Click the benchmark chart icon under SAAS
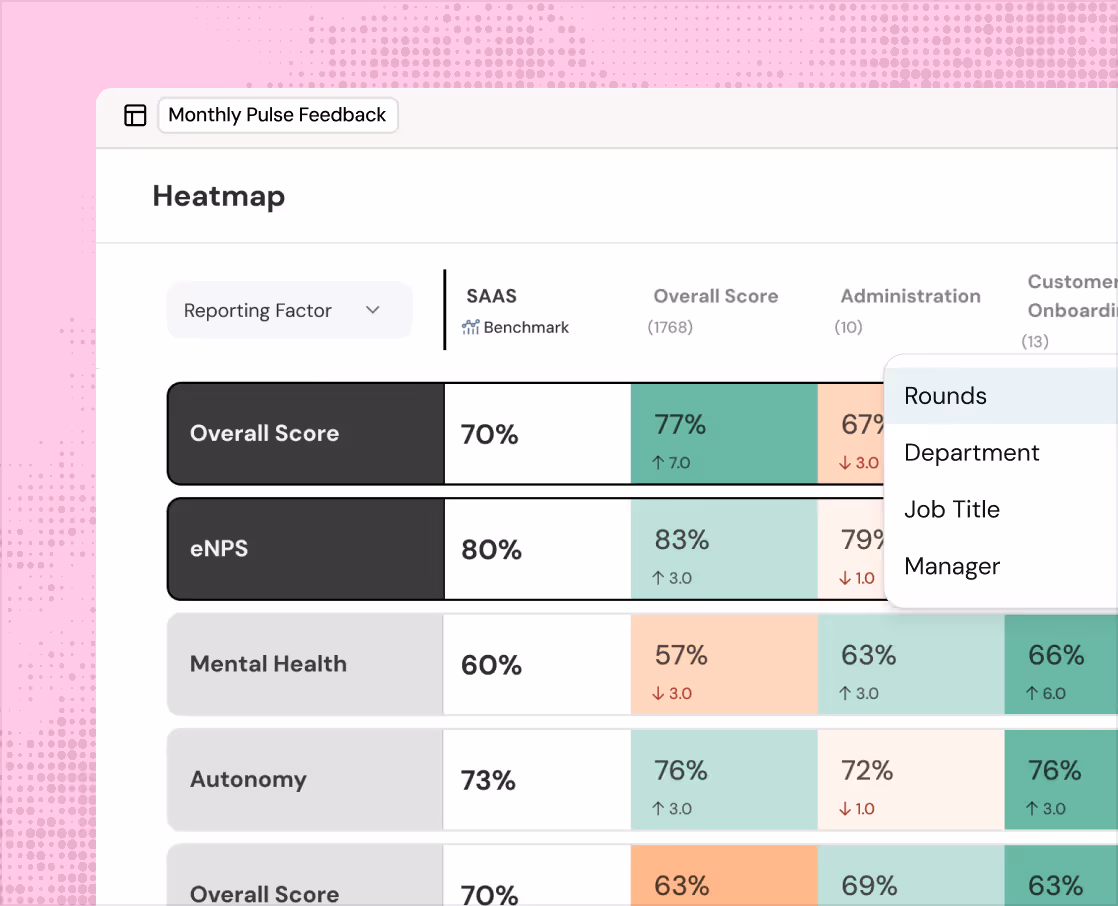The width and height of the screenshot is (1118, 906). (471, 327)
